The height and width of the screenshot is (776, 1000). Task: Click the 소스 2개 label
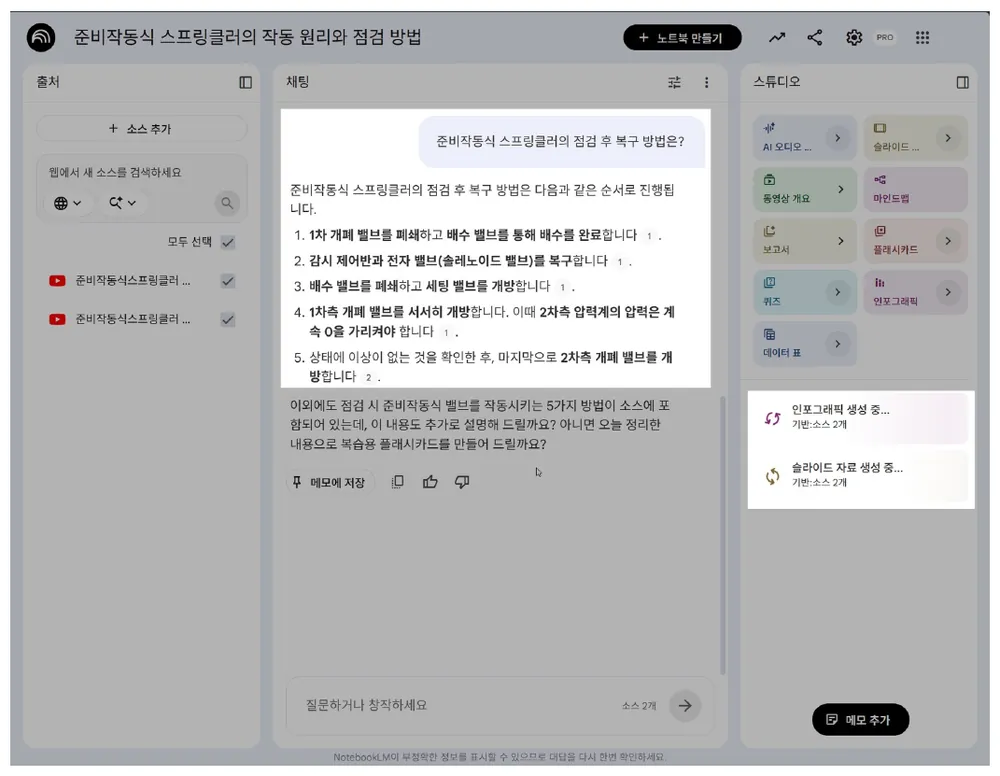[x=639, y=705]
